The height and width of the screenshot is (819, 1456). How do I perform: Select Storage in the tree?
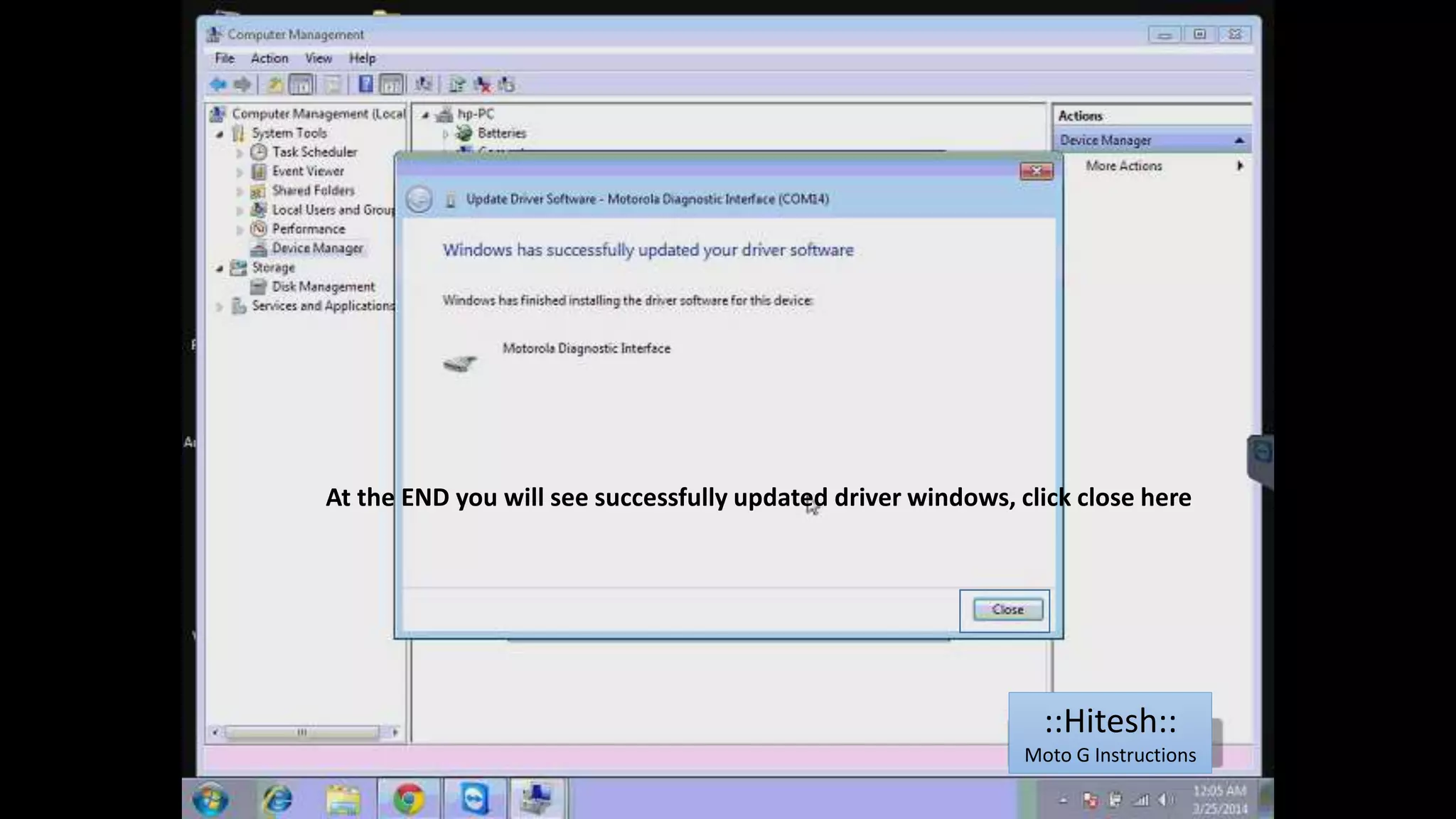(x=273, y=267)
